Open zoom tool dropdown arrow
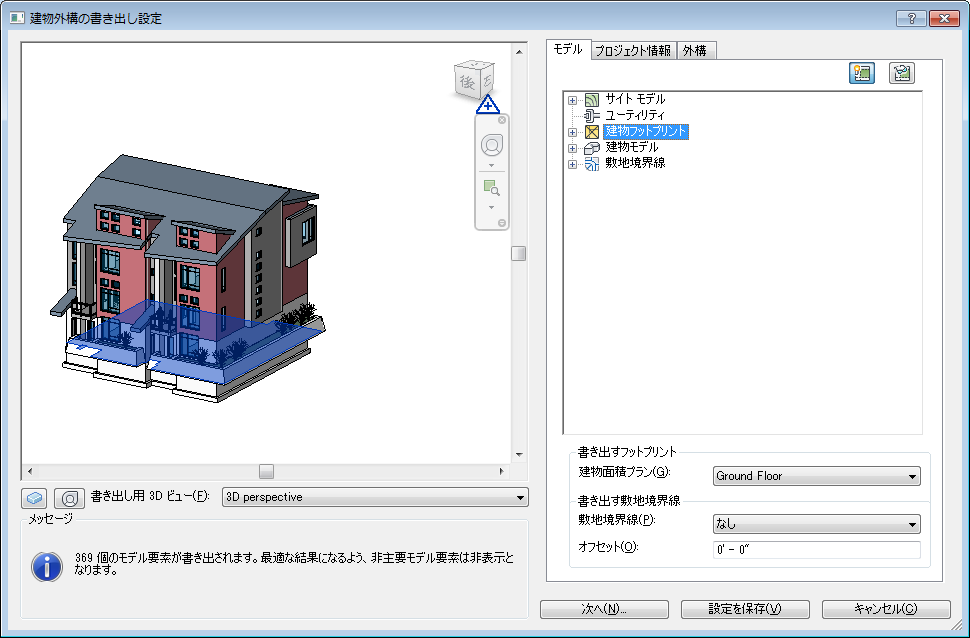Image resolution: width=970 pixels, height=638 pixels. coord(492,207)
